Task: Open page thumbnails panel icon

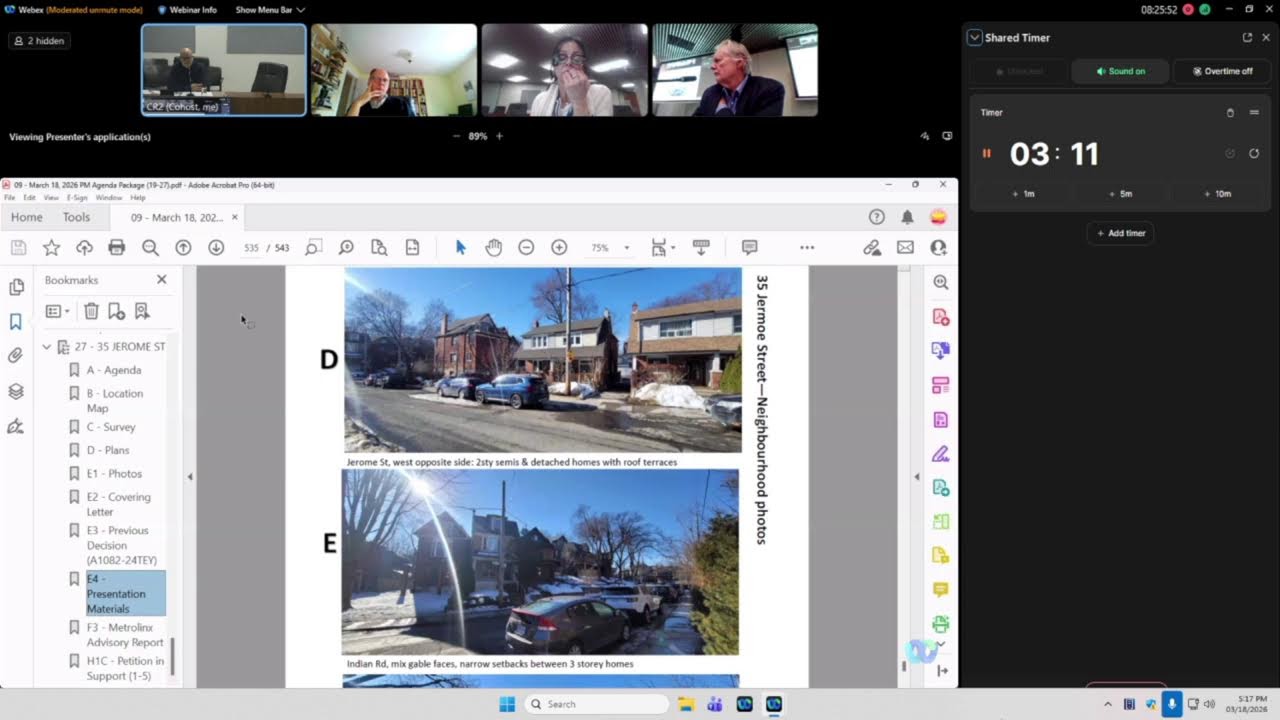Action: click(16, 287)
